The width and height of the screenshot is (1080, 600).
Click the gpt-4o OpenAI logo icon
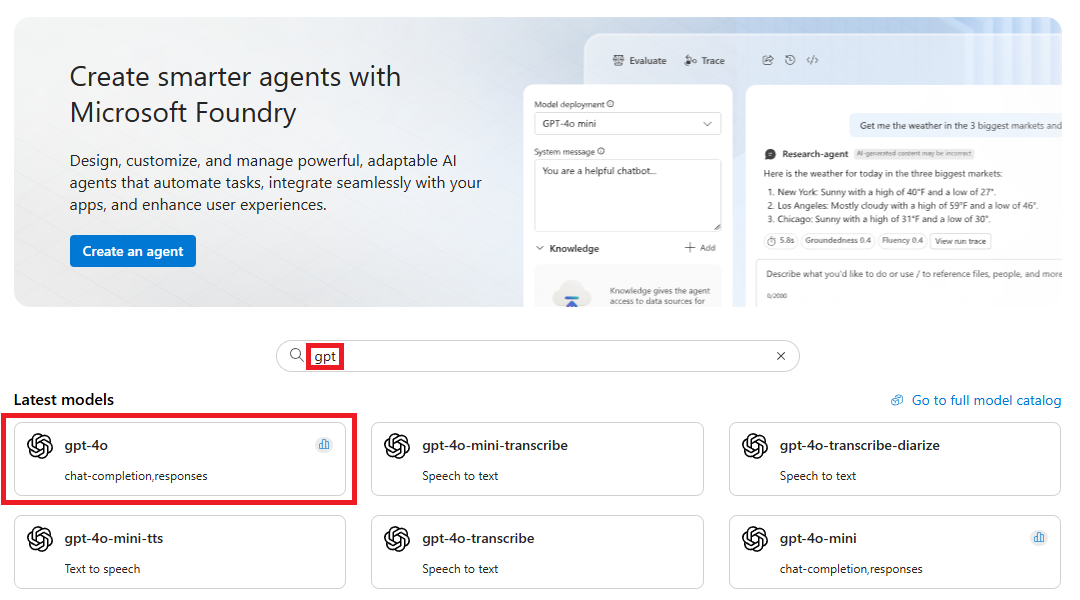click(x=40, y=446)
